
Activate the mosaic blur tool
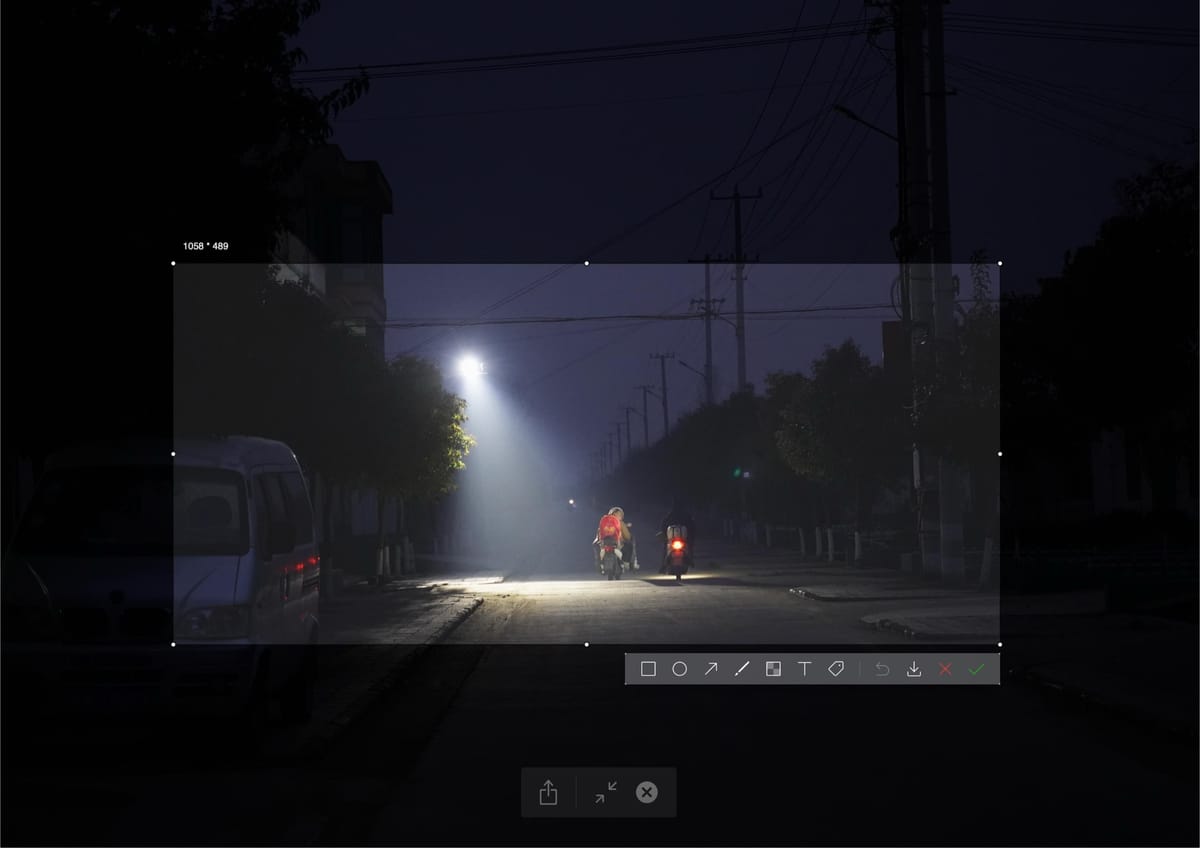(x=773, y=669)
